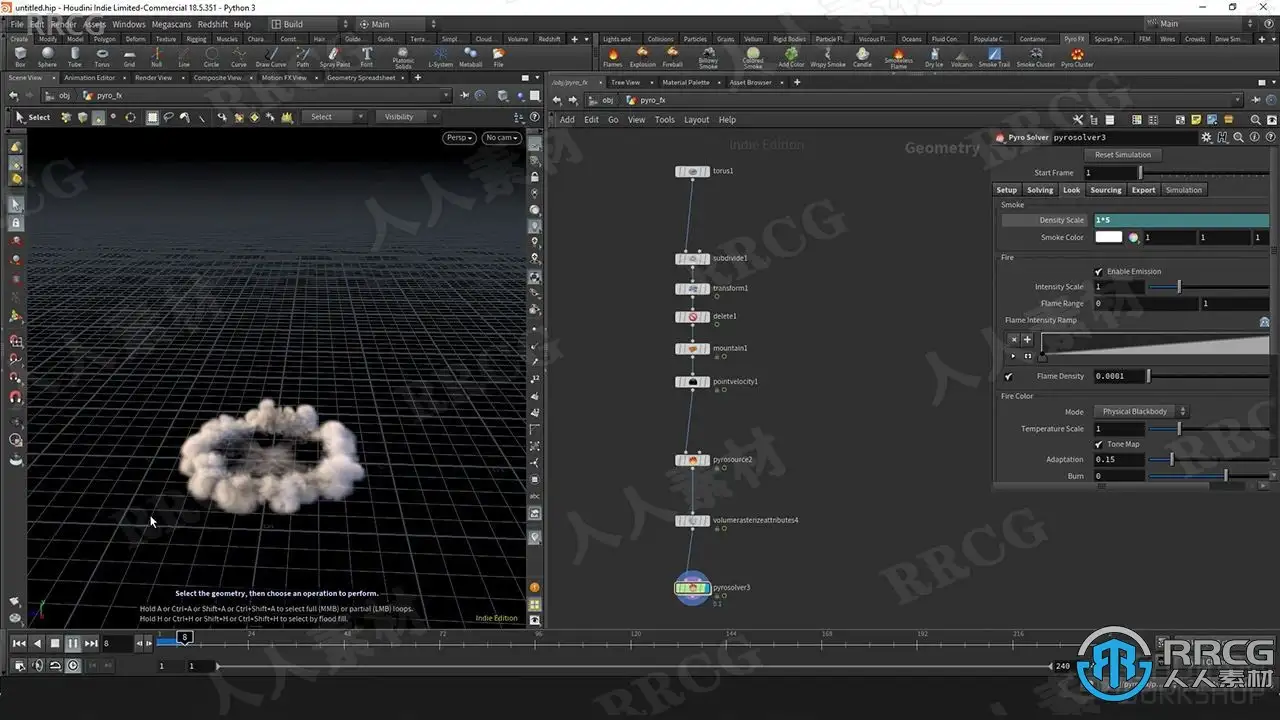Toggle the Flame Density checkbox
Image resolution: width=1280 pixels, height=720 pixels.
(x=1008, y=377)
